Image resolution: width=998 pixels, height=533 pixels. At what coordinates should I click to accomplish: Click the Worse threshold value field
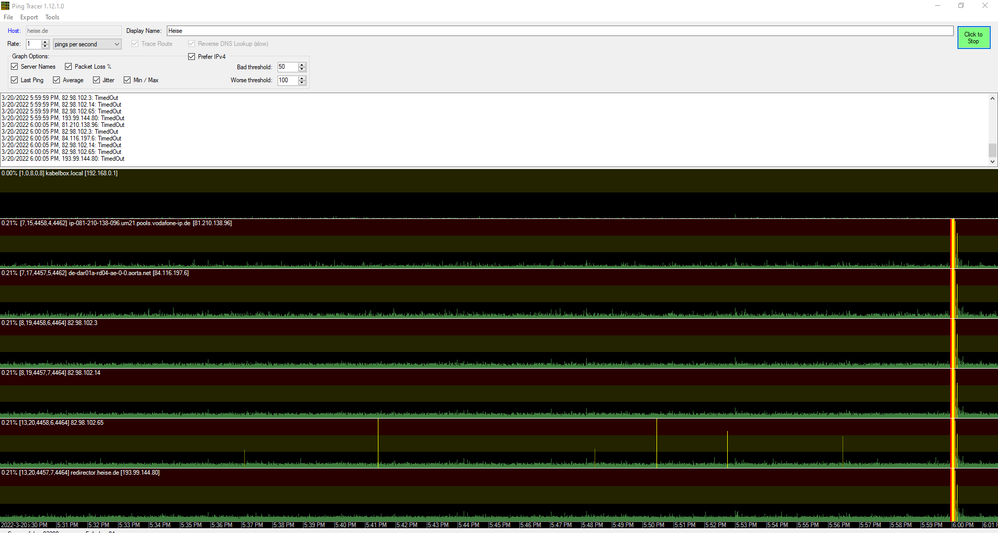tap(287, 80)
